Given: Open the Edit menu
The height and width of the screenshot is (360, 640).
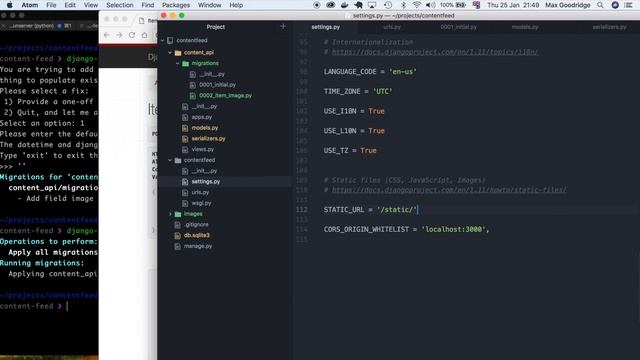Looking at the screenshot, I should pyautogui.click(x=70, y=5).
